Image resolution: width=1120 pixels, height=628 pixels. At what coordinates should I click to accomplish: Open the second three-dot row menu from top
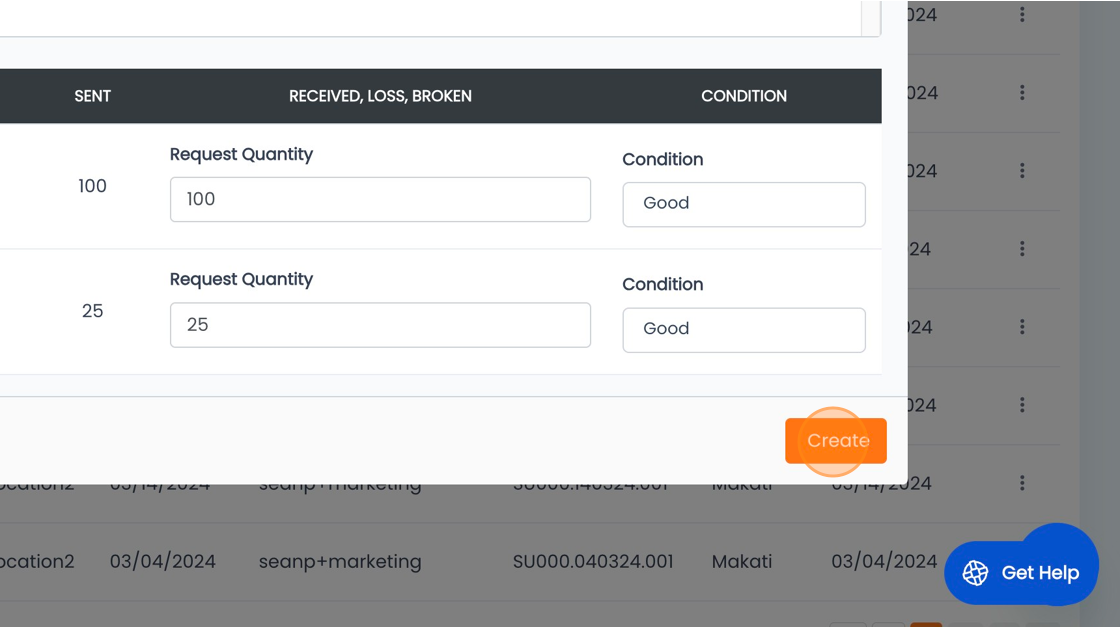pos(1022,93)
